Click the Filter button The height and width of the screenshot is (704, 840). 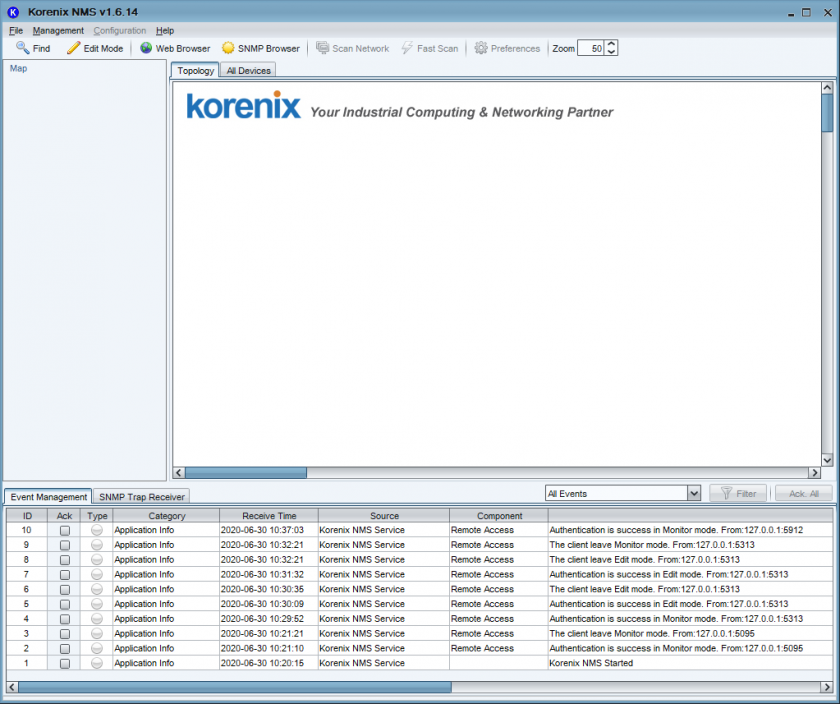click(738, 493)
